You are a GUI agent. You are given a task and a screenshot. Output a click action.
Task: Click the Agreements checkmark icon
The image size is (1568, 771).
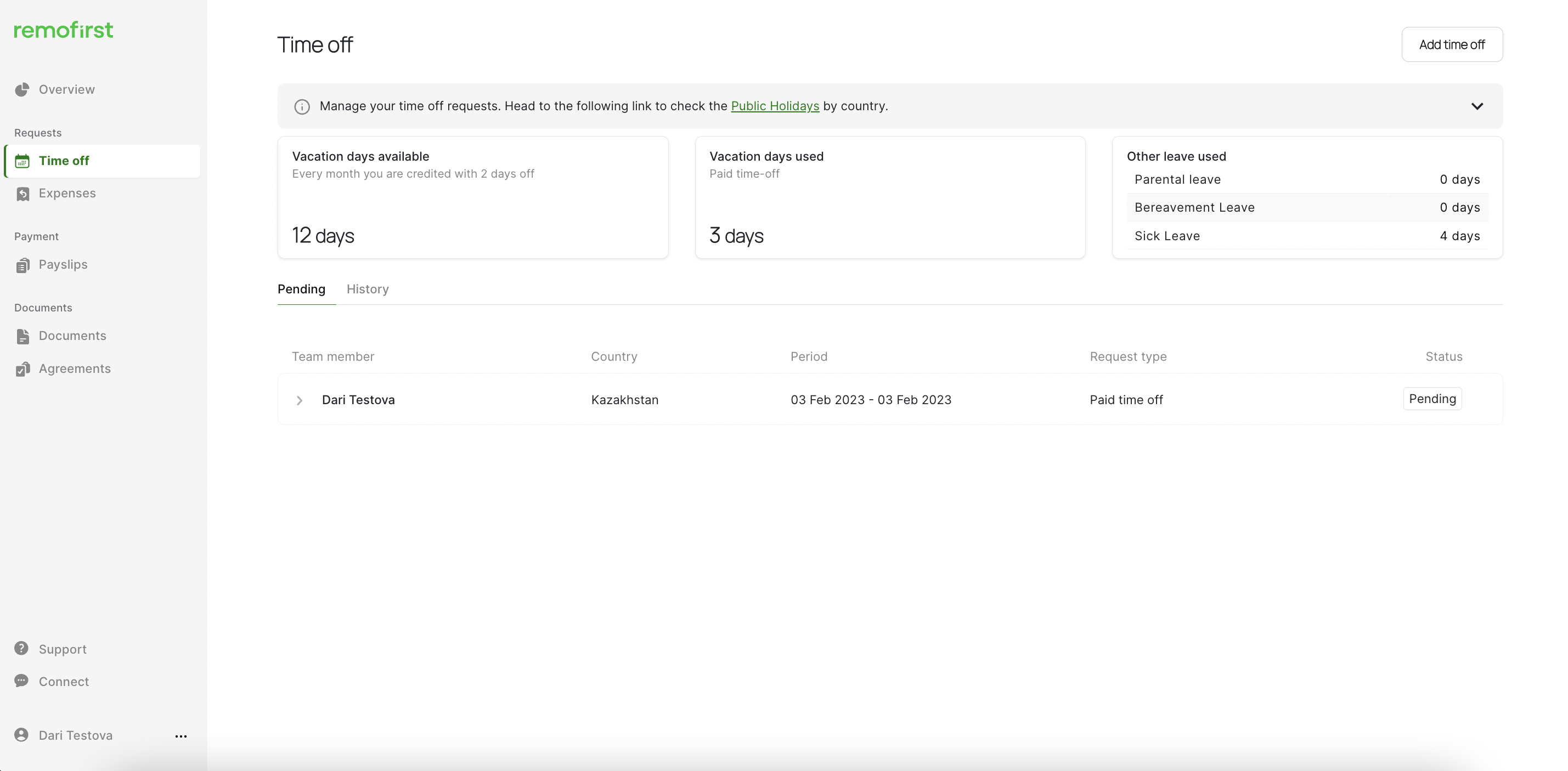tap(22, 370)
